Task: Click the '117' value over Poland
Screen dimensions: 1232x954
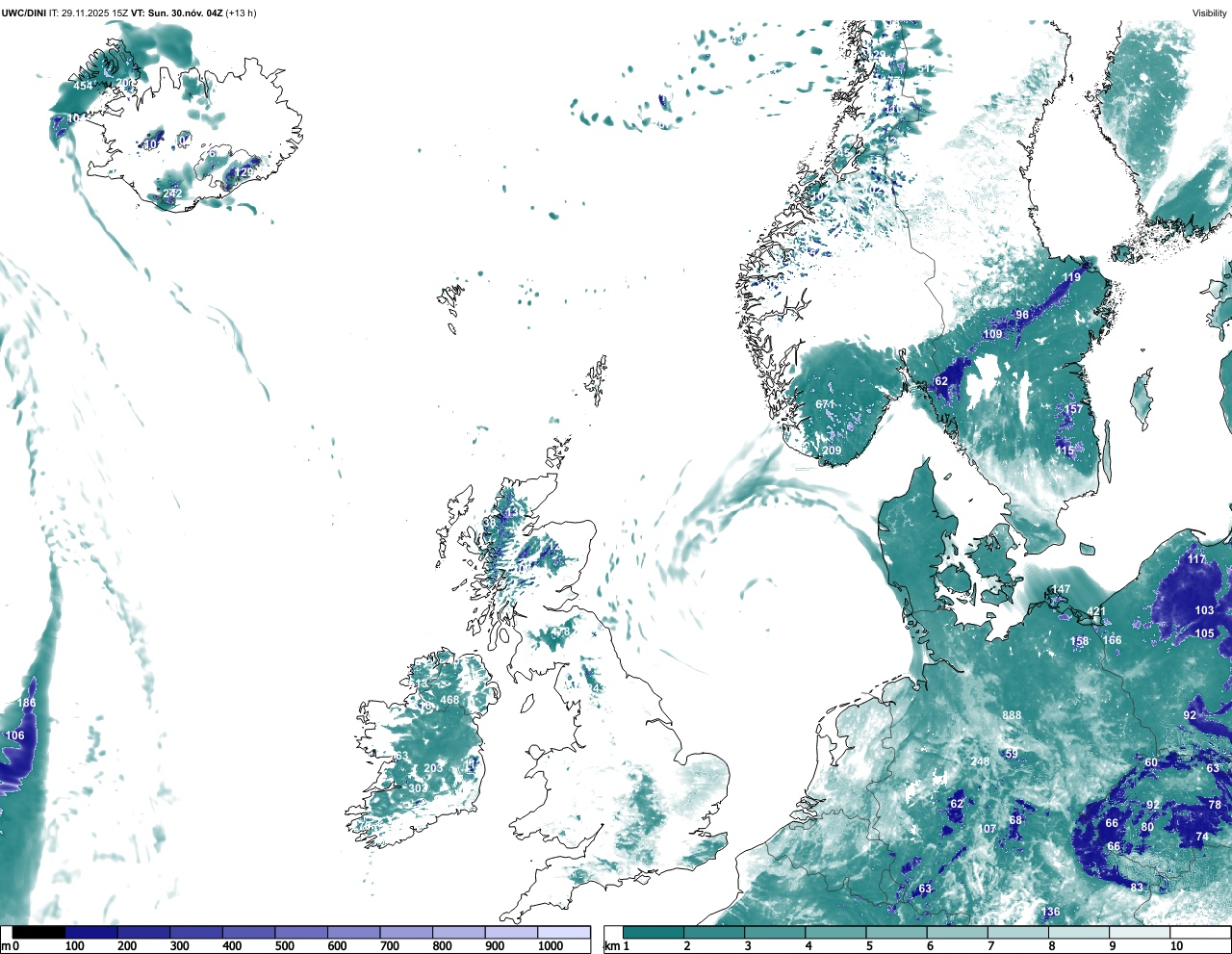Action: (x=1196, y=559)
